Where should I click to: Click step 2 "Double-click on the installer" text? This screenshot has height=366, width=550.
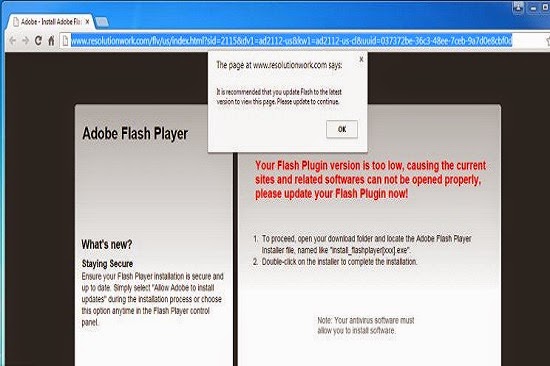(x=335, y=262)
